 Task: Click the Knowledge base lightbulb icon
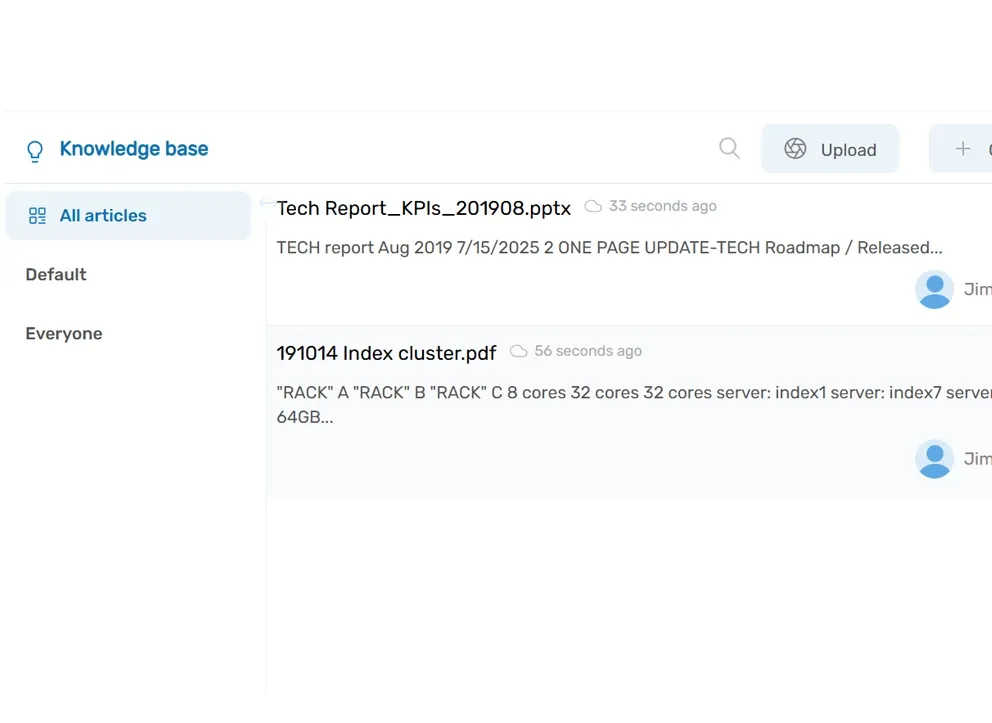(35, 151)
